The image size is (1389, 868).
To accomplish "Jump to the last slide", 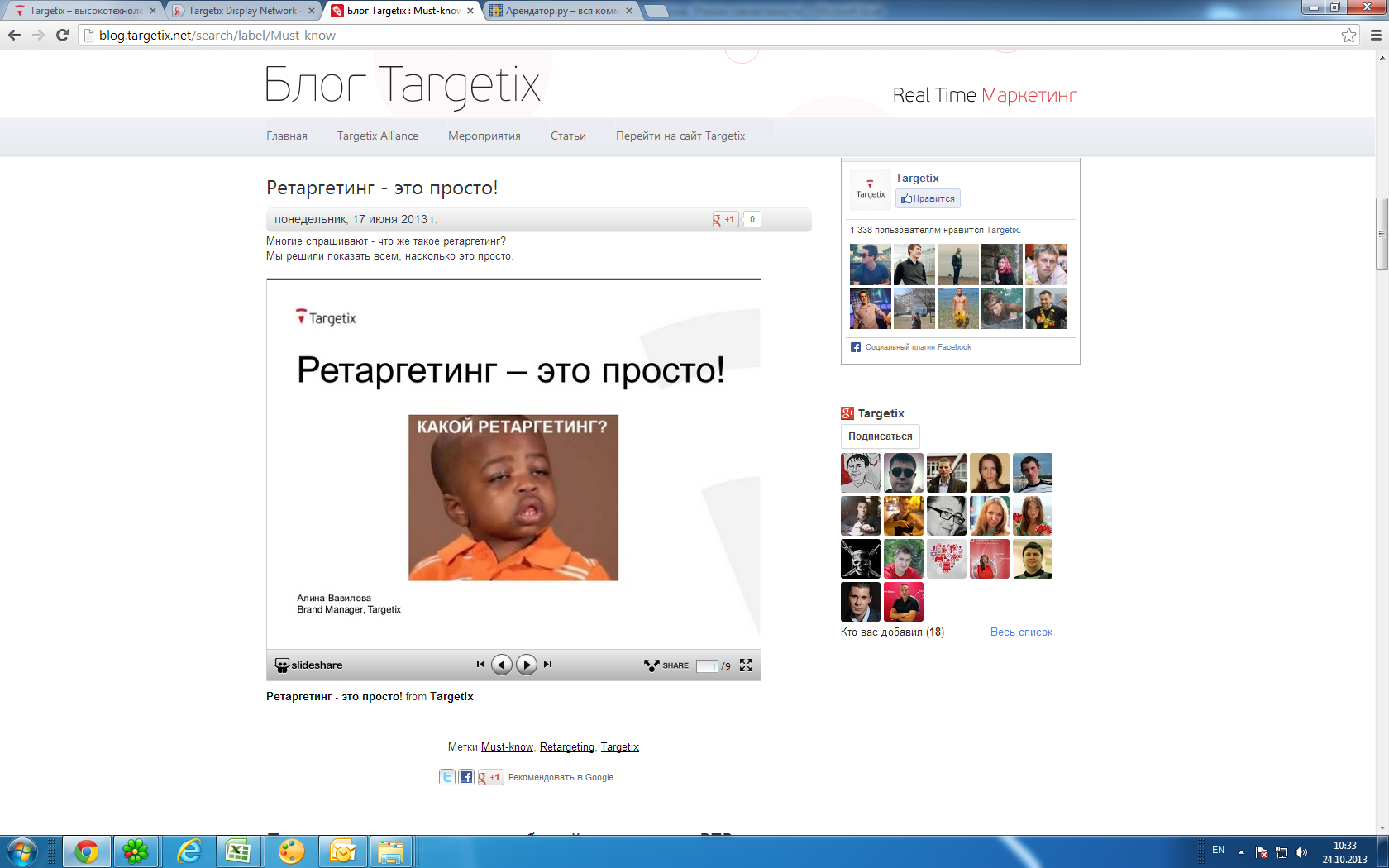I will coord(547,665).
